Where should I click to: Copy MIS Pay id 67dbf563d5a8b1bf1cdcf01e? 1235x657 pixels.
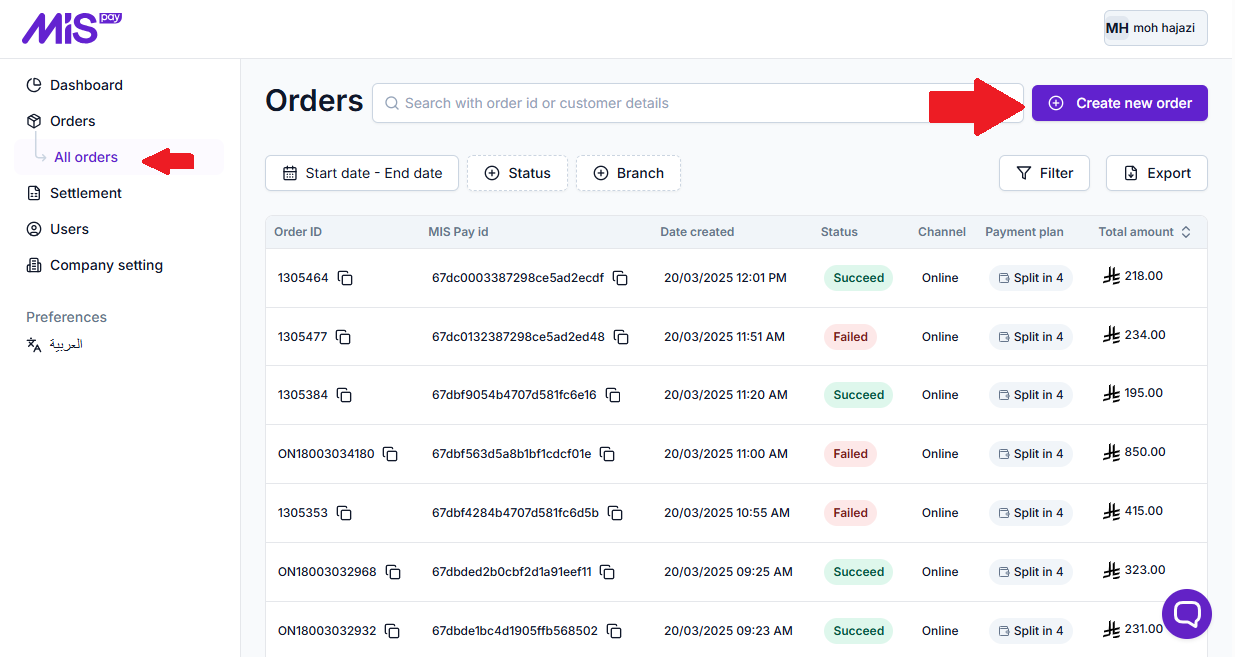coord(607,454)
